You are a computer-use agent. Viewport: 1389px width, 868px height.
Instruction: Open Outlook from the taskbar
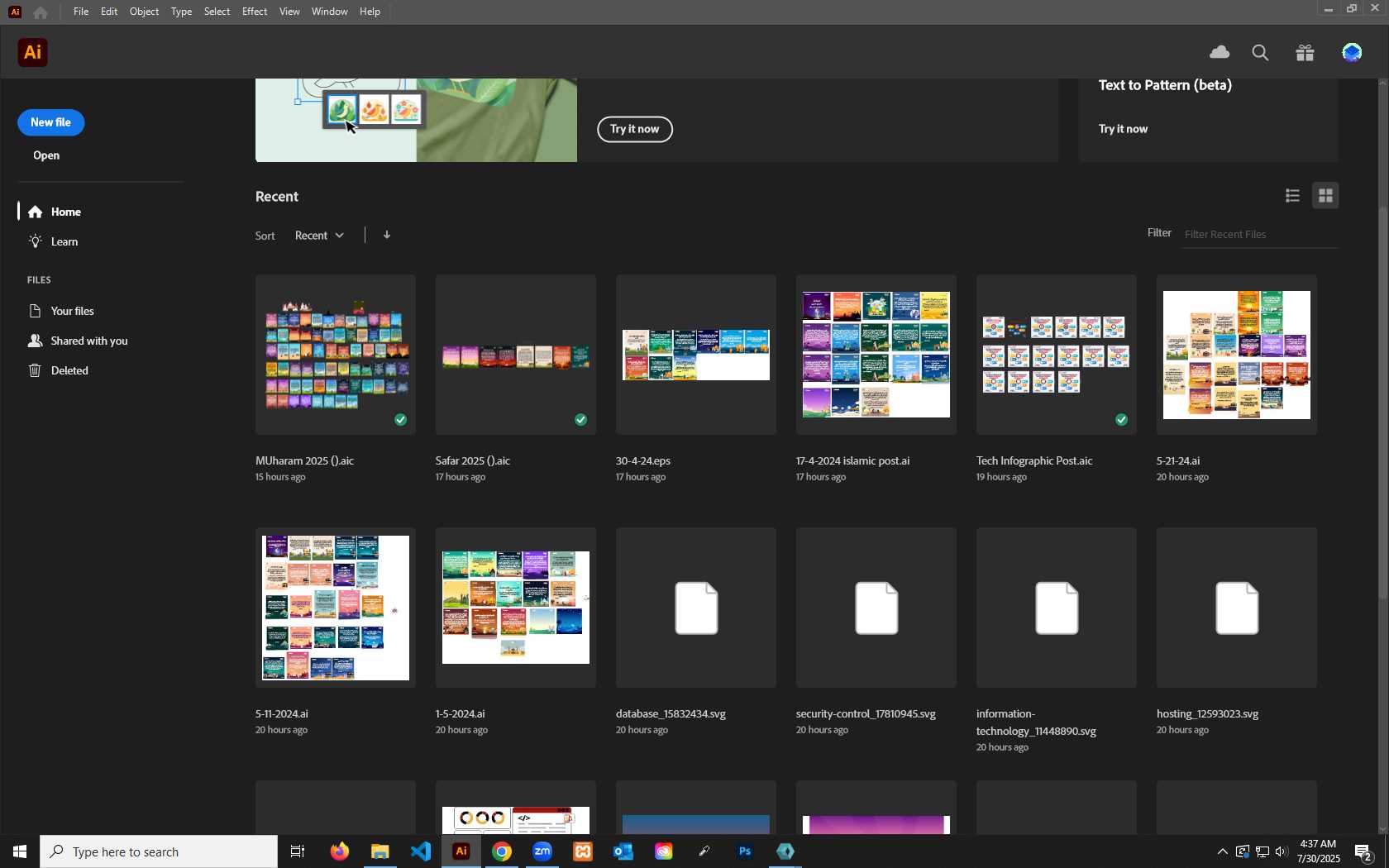click(x=623, y=851)
